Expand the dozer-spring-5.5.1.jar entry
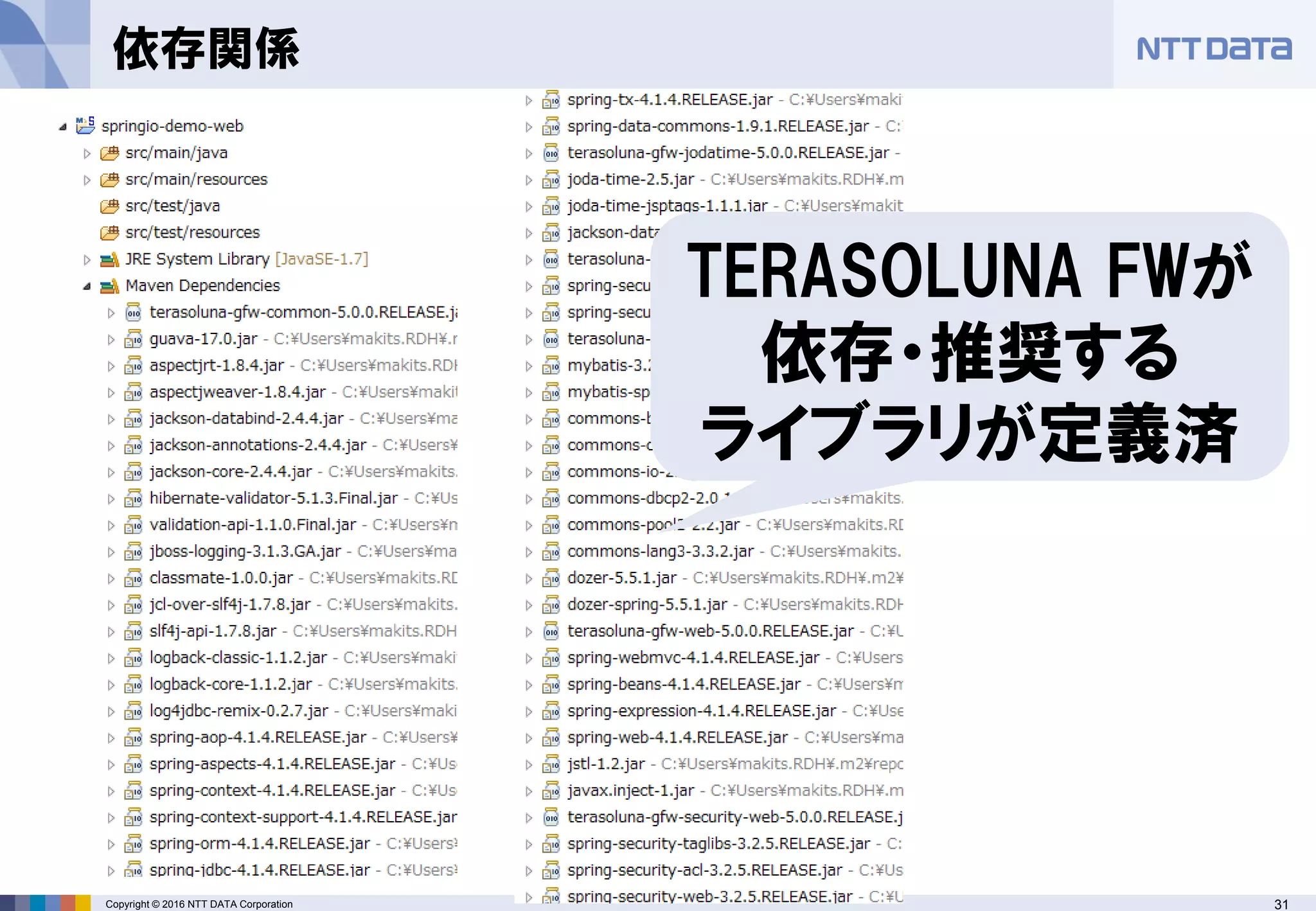This screenshot has height=911, width=1316. click(x=529, y=605)
